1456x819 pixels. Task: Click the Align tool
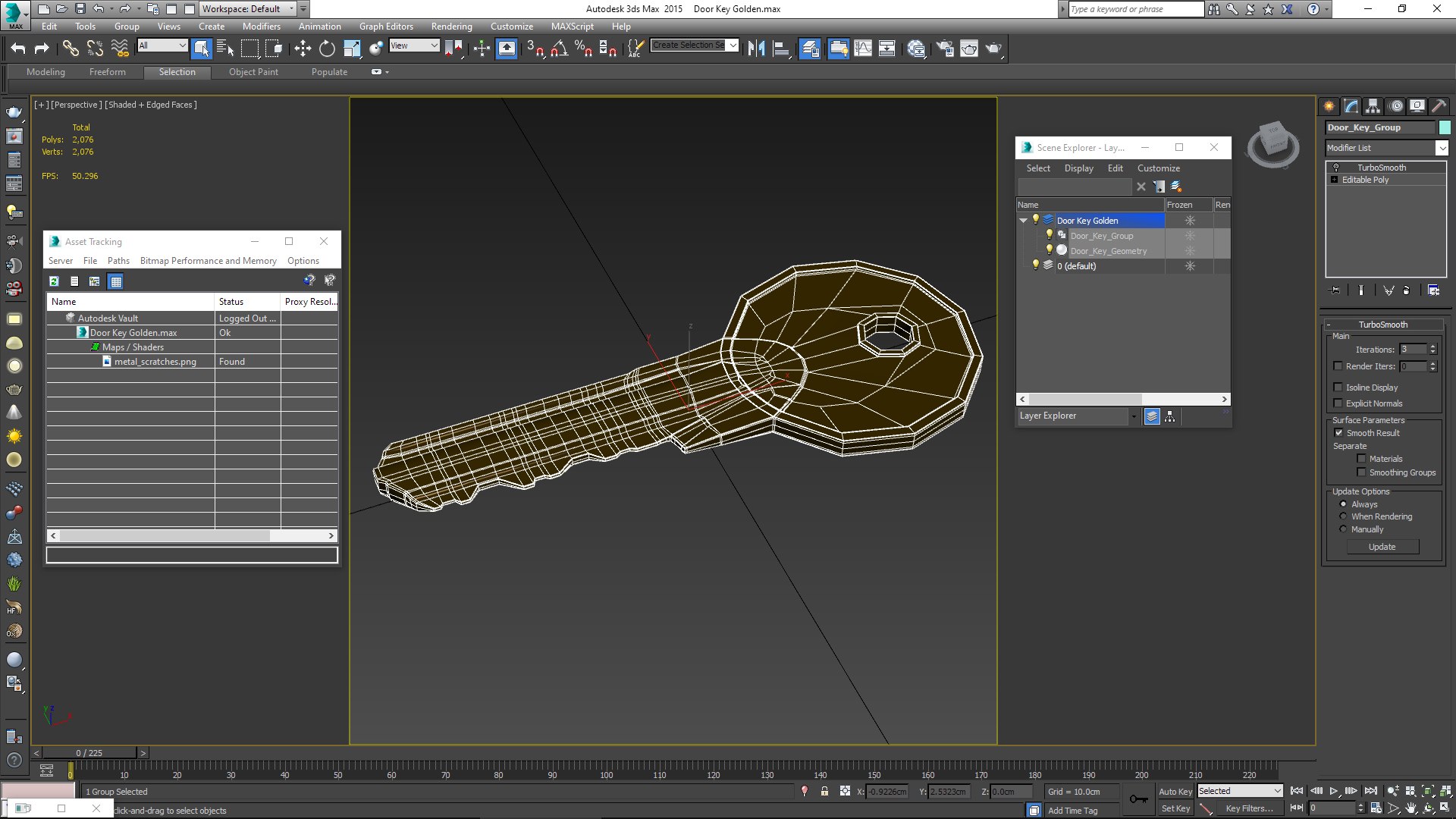[x=781, y=49]
